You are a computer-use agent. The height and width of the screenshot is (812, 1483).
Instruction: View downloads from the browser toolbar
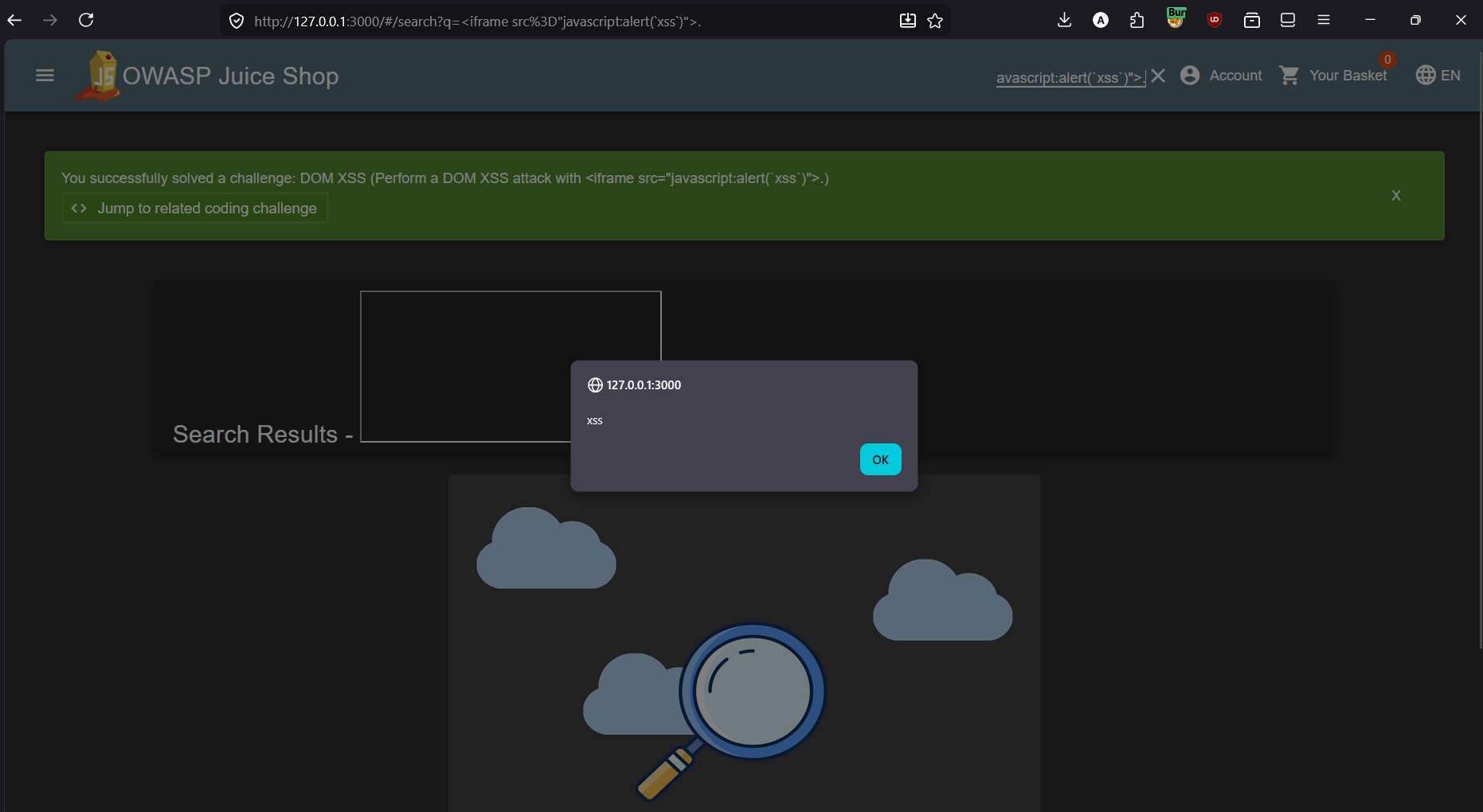click(x=1064, y=20)
